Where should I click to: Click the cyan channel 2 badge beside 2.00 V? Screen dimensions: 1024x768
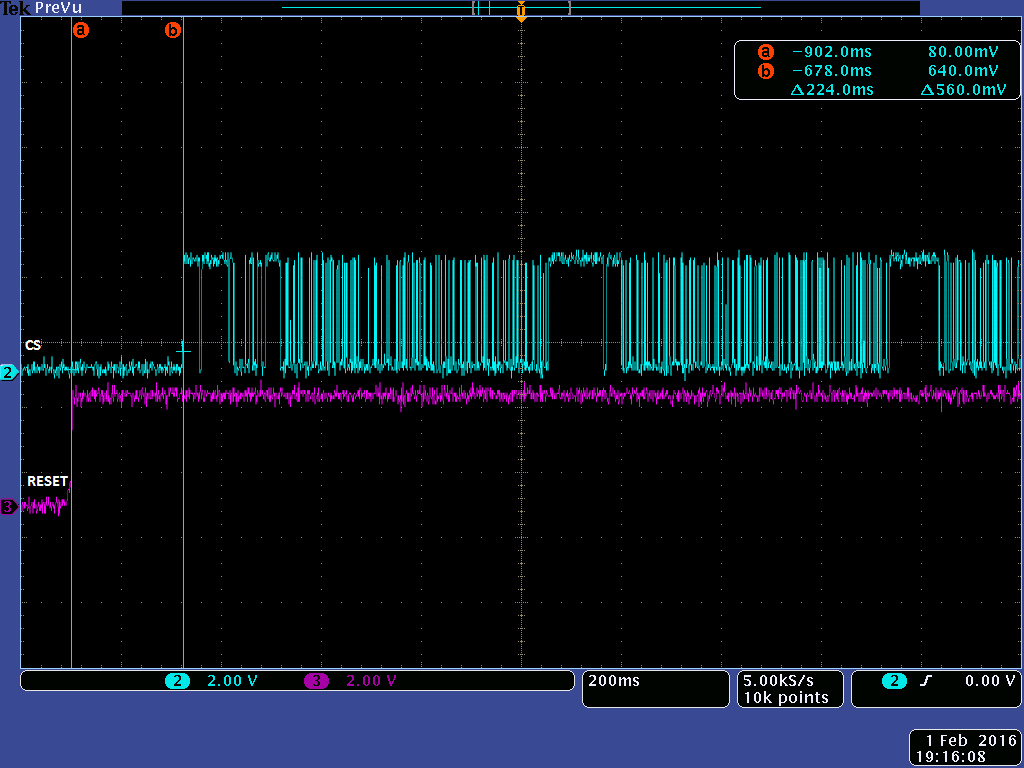177,680
